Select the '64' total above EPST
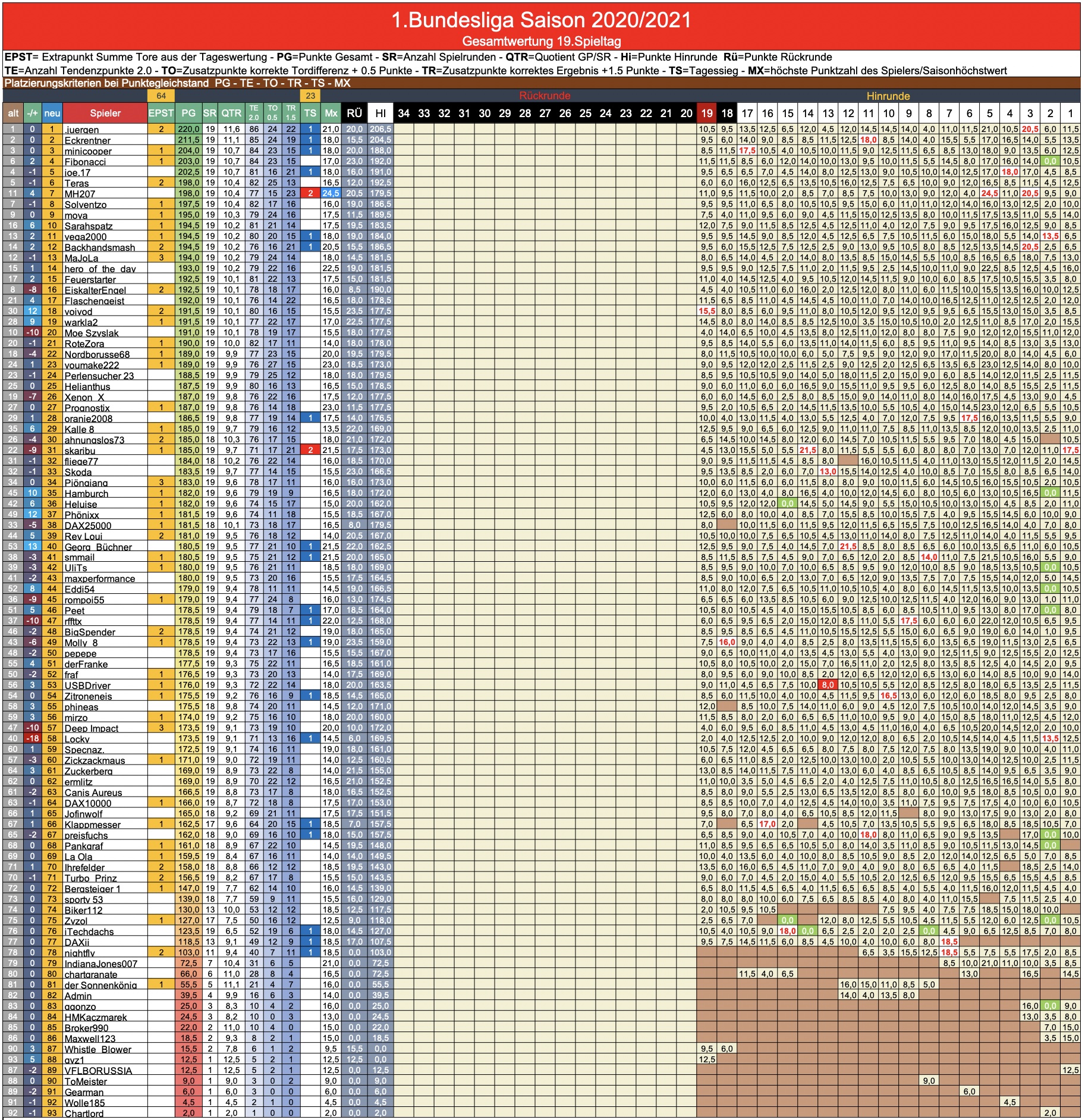 click(x=161, y=96)
